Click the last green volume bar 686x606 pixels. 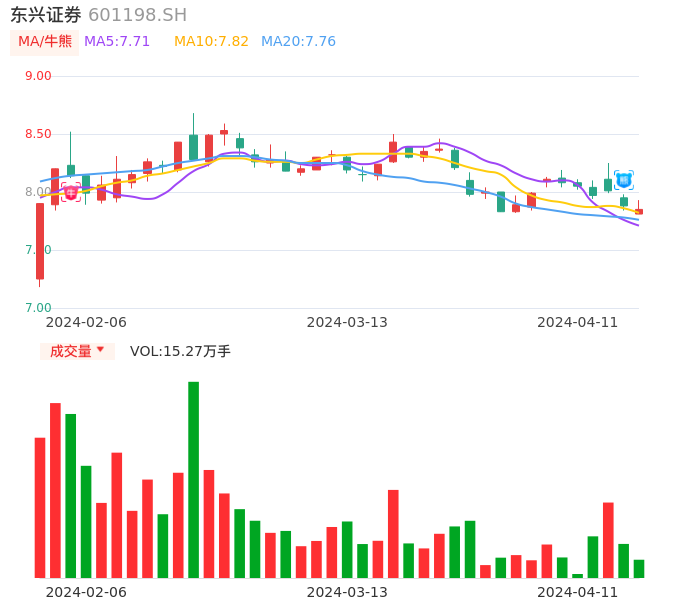pos(639,569)
